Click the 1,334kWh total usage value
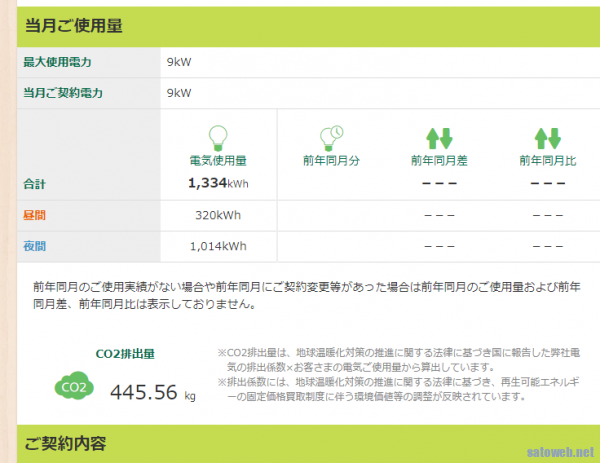 point(217,184)
